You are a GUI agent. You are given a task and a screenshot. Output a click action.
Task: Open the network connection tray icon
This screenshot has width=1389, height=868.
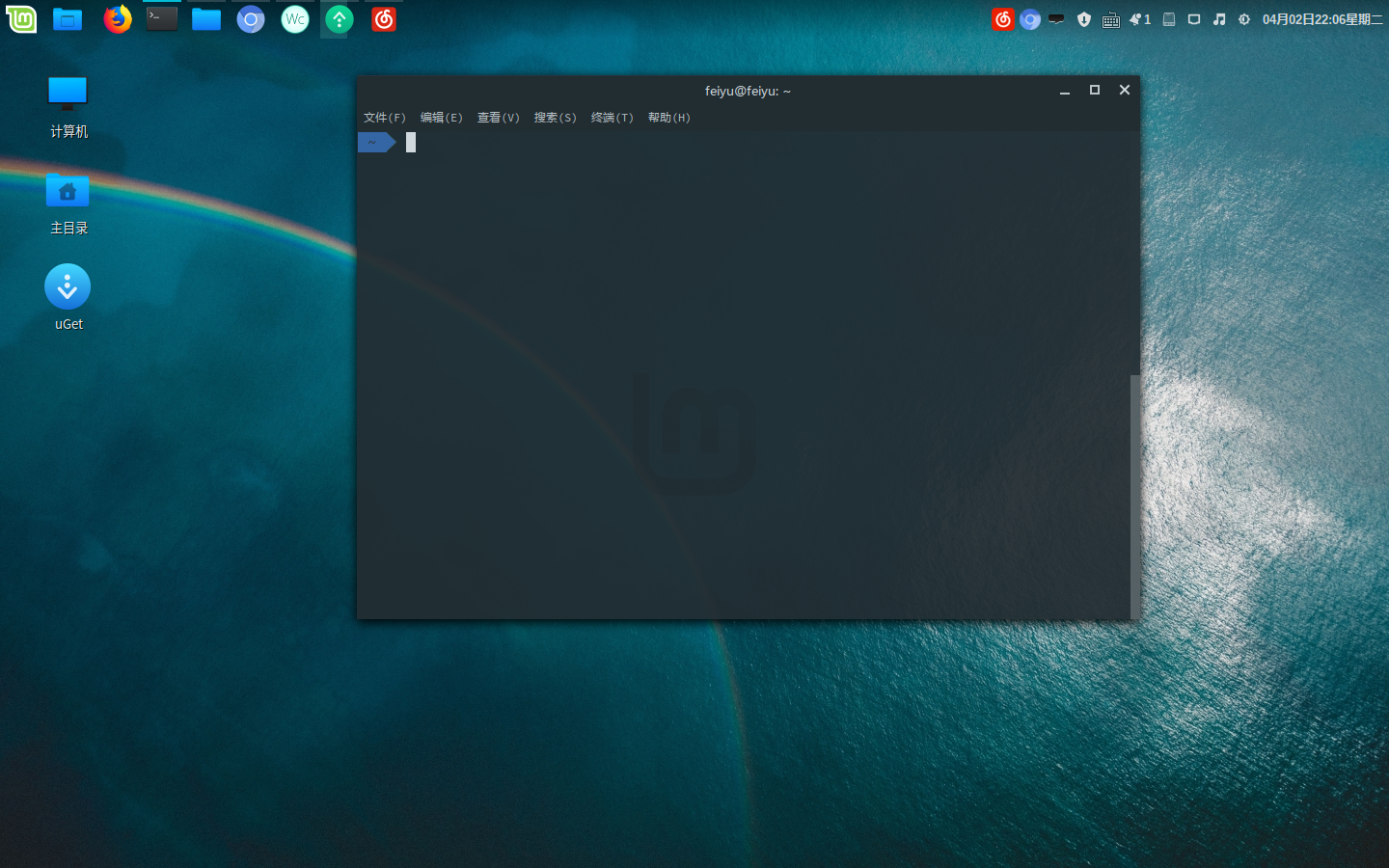(x=1194, y=19)
